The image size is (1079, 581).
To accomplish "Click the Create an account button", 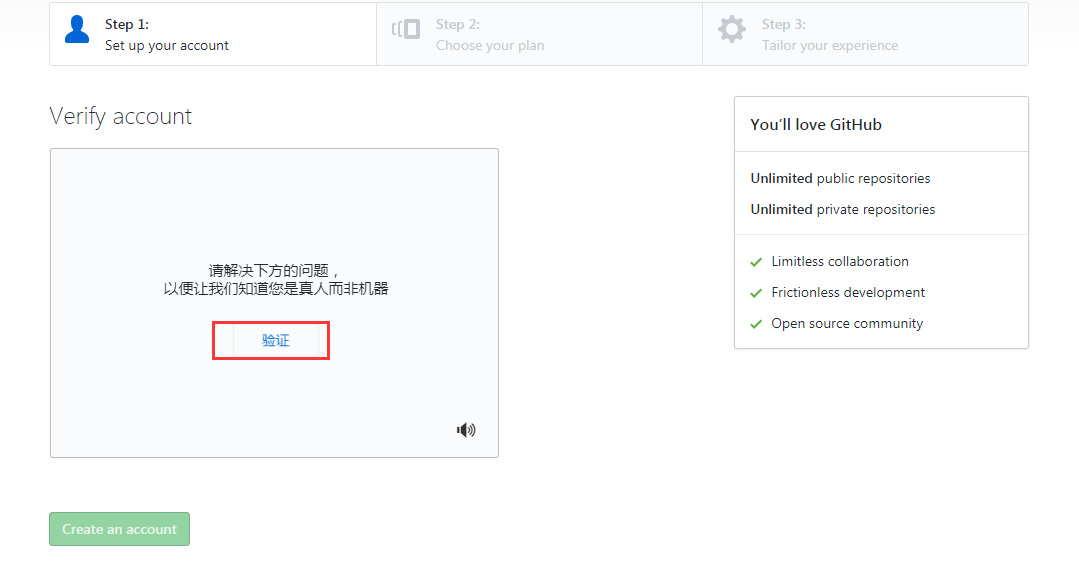I will pyautogui.click(x=119, y=529).
